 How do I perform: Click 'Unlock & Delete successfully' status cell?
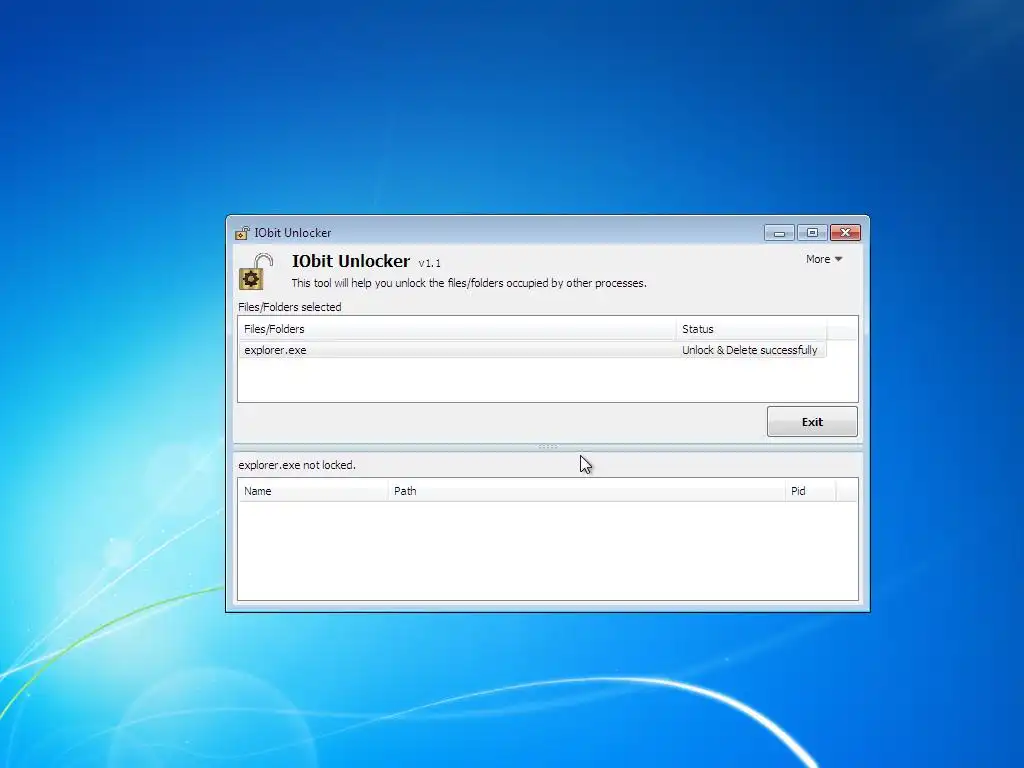point(750,350)
